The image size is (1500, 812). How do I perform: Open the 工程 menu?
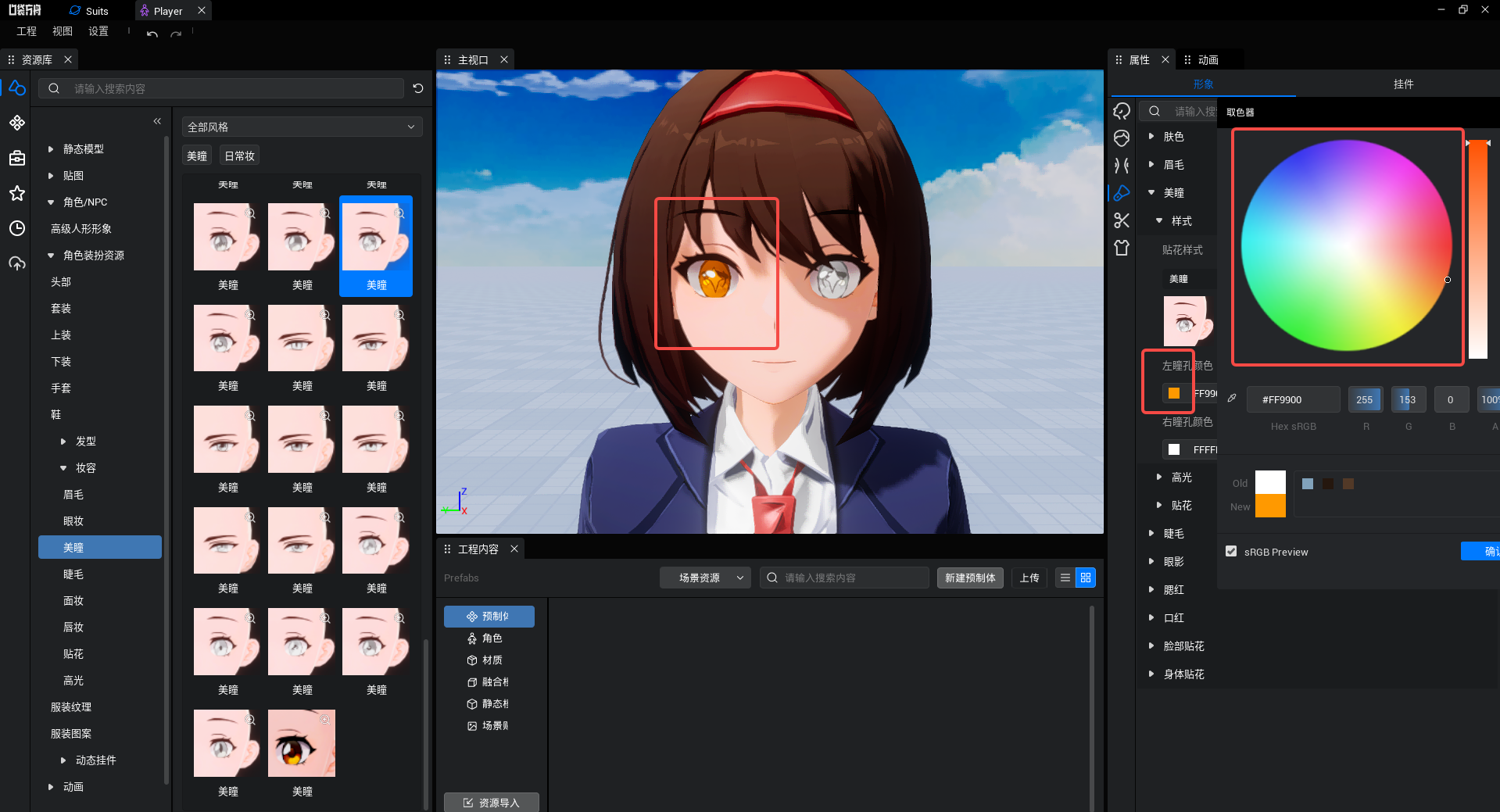tap(27, 31)
